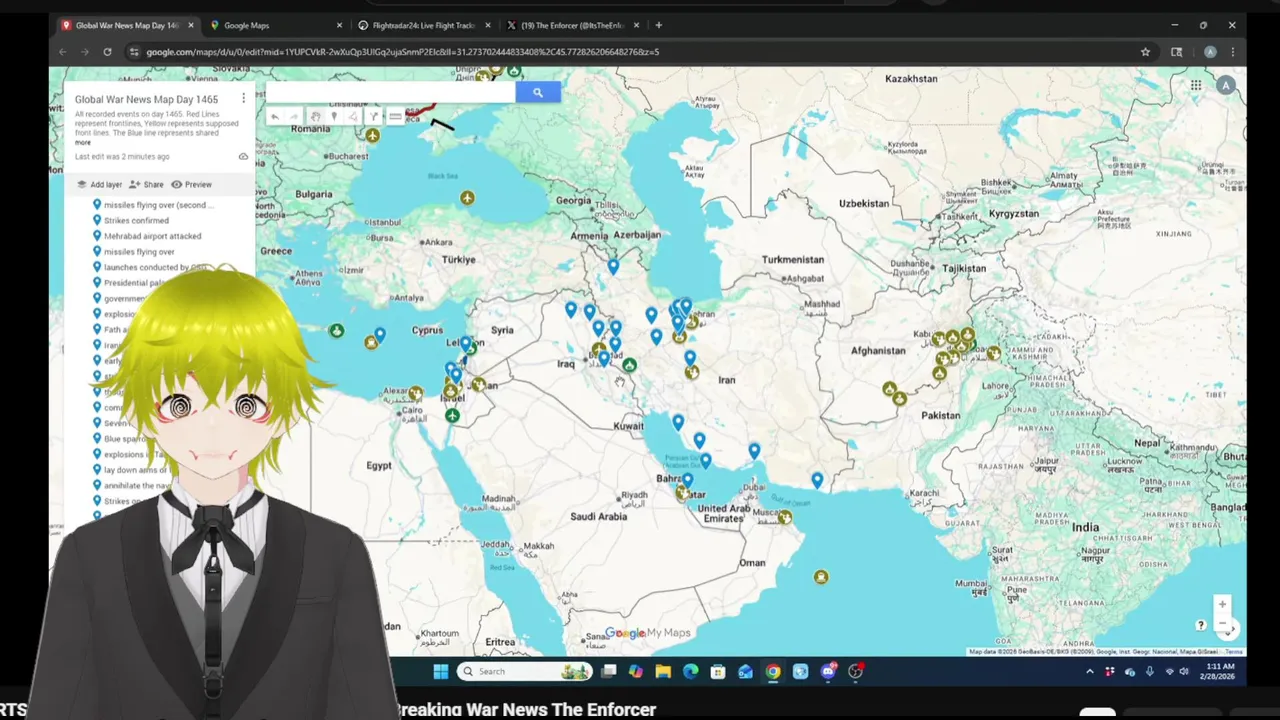
Task: Open the Google account avatar
Action: point(1226,85)
